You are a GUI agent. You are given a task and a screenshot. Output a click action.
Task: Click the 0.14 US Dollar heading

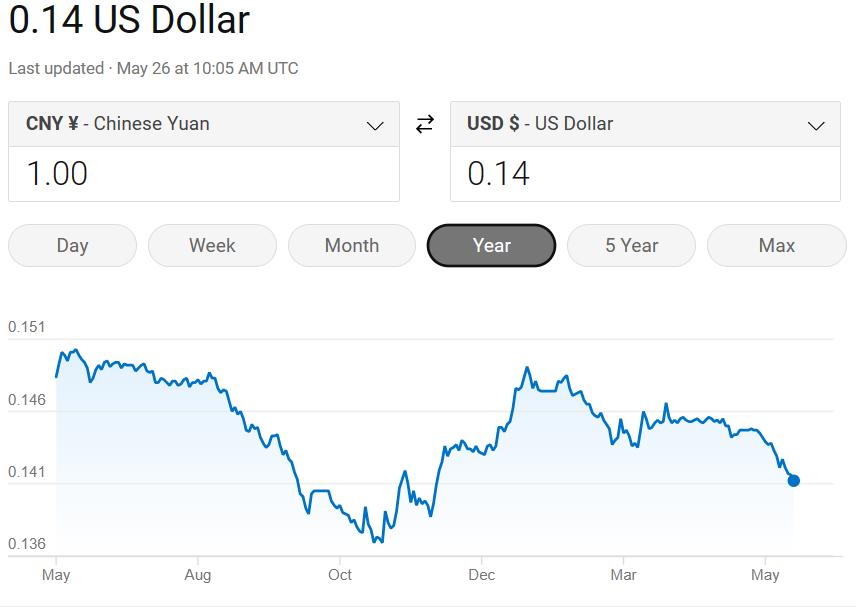tap(129, 20)
